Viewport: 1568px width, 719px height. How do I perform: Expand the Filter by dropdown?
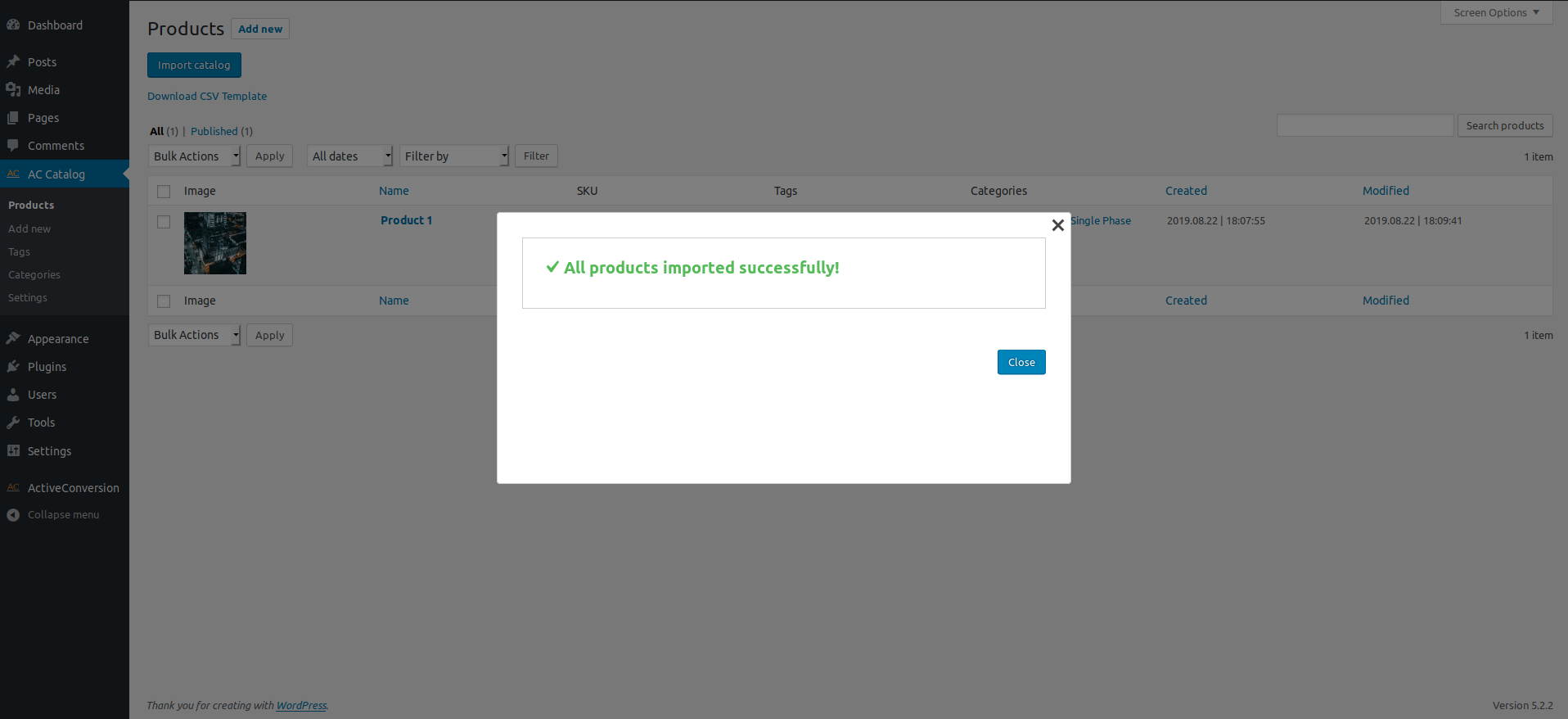click(454, 156)
